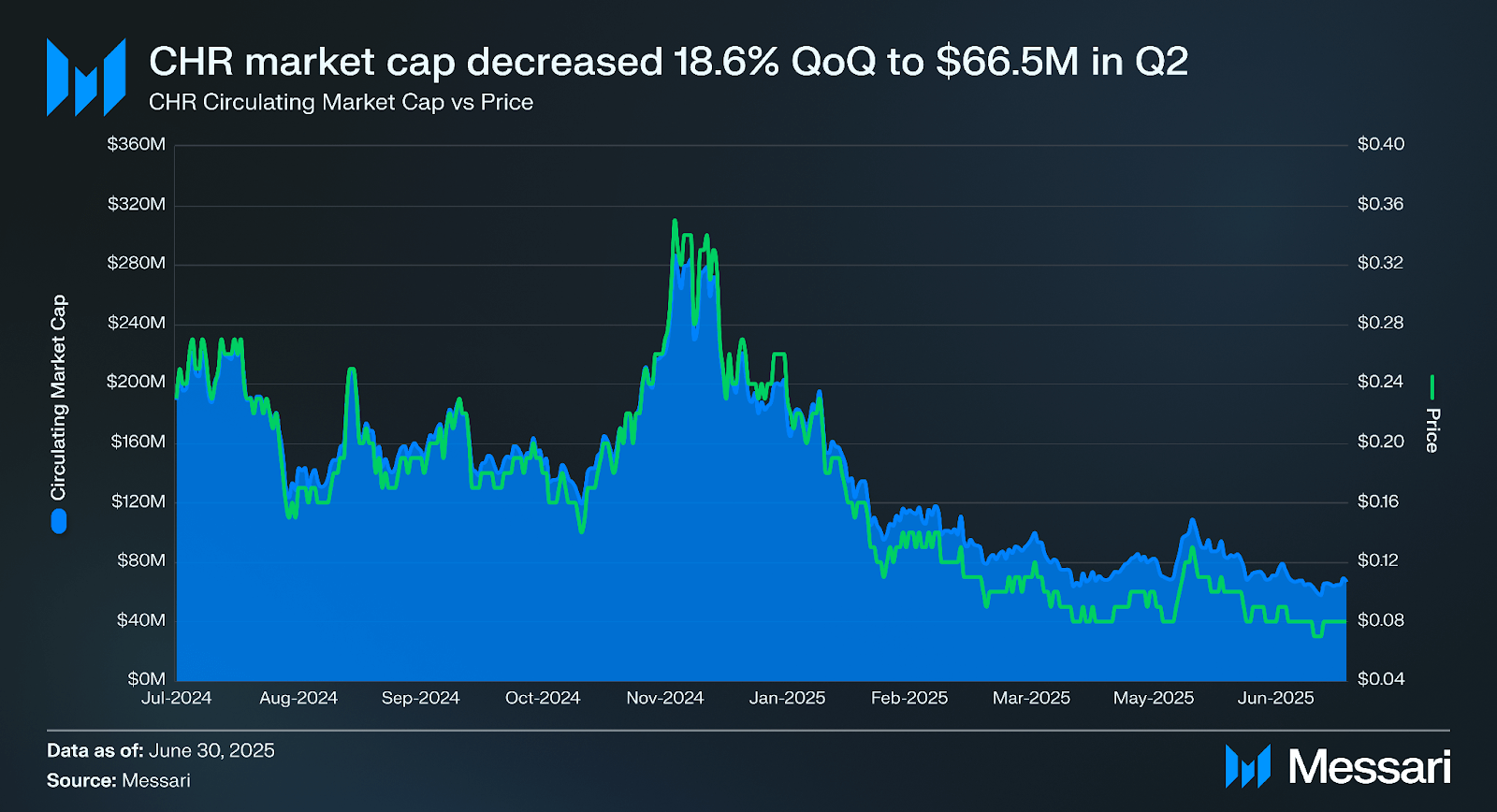This screenshot has width=1497, height=812.
Task: Click the Messari logo icon at bottom right
Action: point(1248,766)
